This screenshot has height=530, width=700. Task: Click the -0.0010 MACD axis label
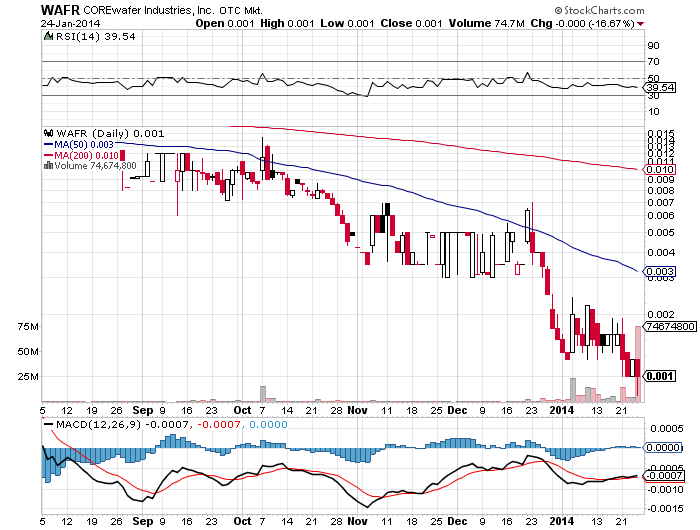click(665, 489)
